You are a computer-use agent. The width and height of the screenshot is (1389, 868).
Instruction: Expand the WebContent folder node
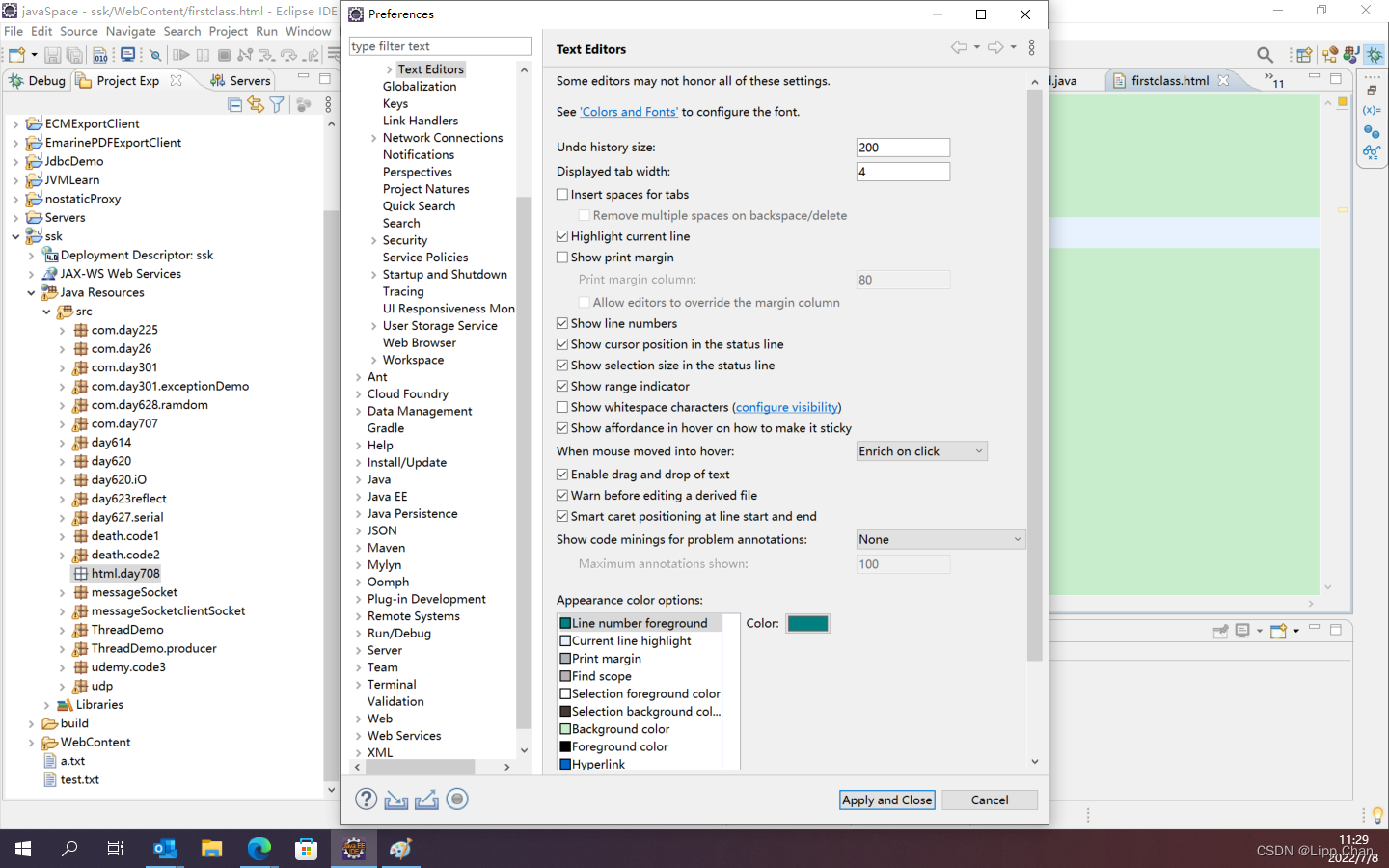coord(31,743)
